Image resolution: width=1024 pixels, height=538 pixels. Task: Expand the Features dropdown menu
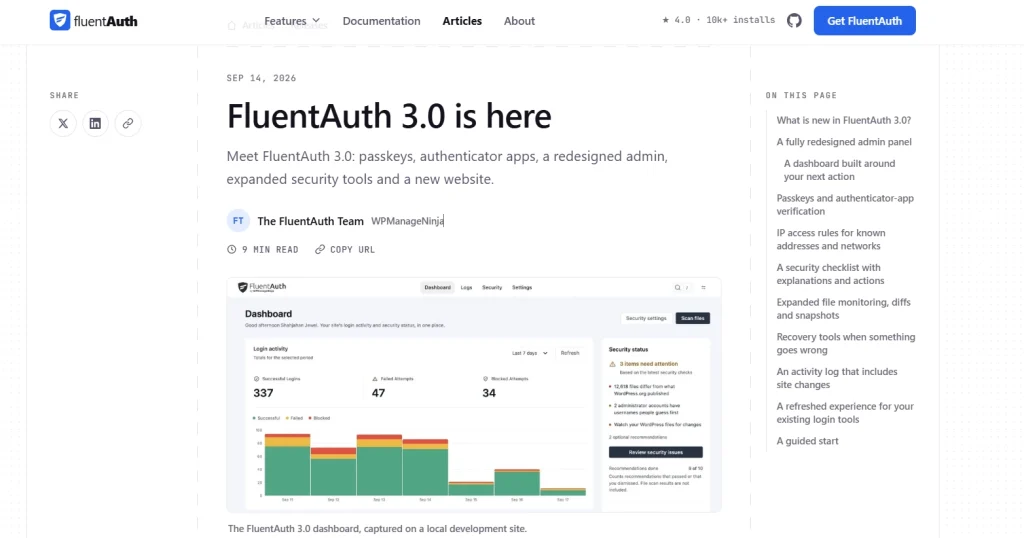click(x=292, y=21)
